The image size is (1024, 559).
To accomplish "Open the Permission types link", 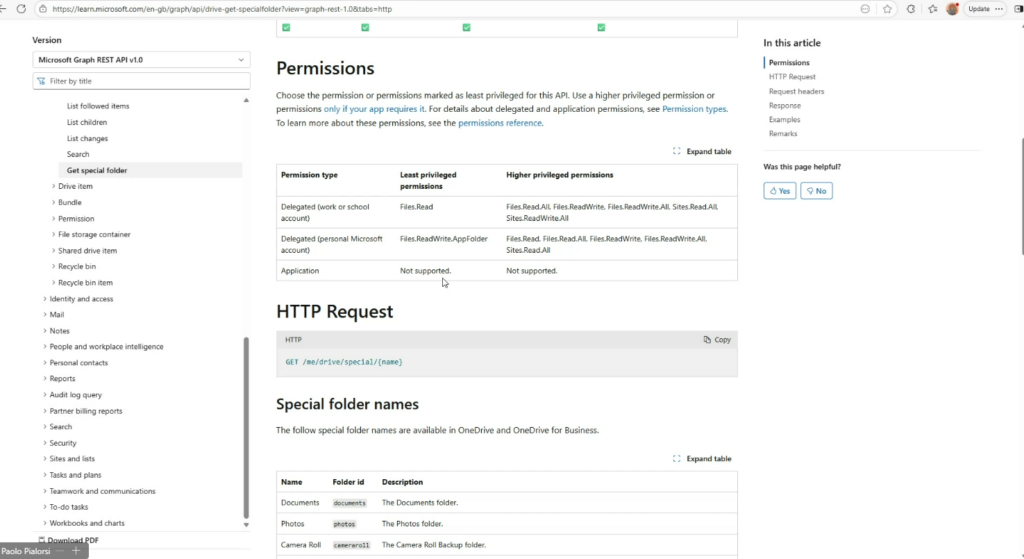I will coord(694,109).
